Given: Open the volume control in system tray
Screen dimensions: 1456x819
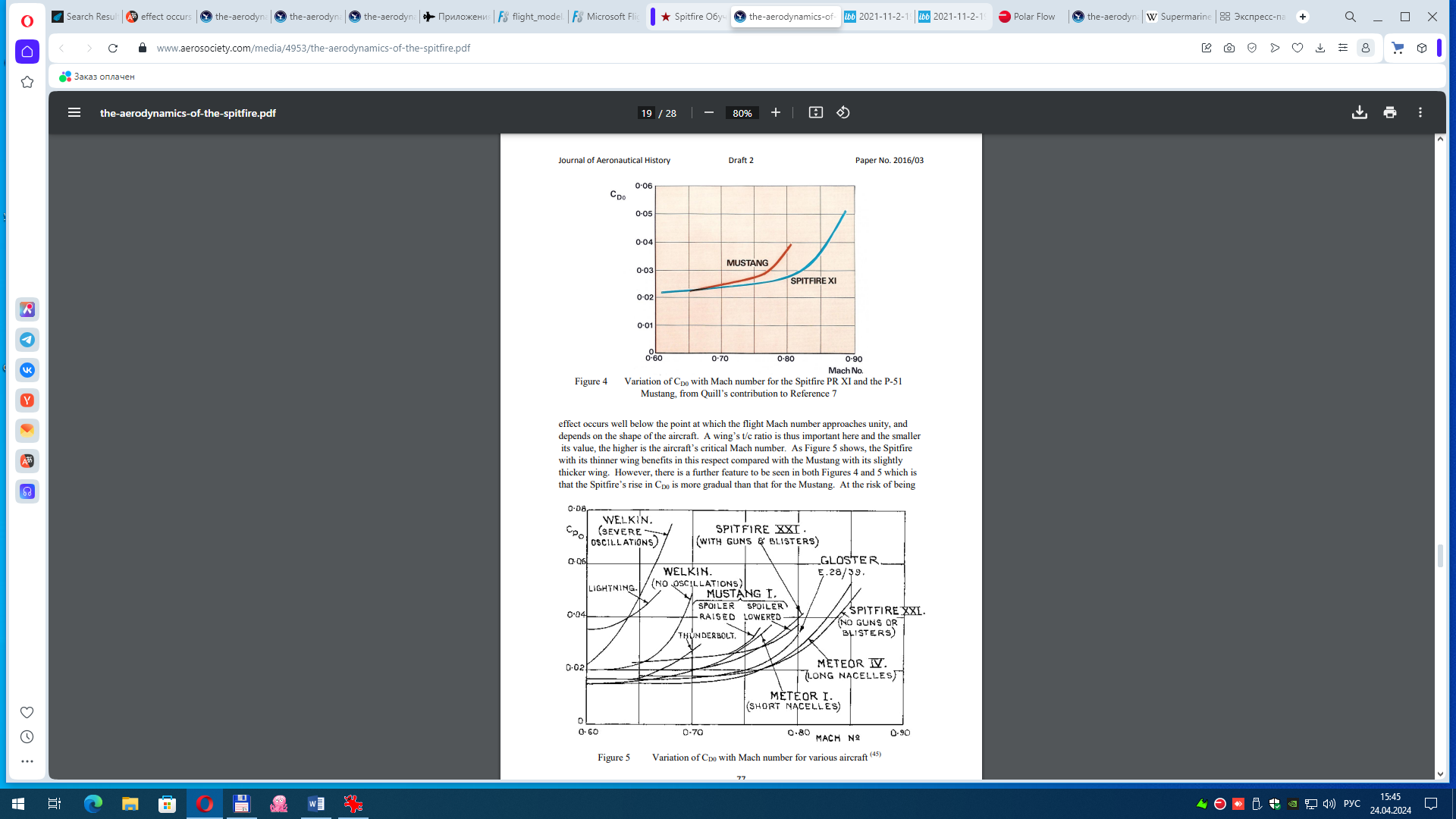Looking at the screenshot, I should pyautogui.click(x=1329, y=804).
